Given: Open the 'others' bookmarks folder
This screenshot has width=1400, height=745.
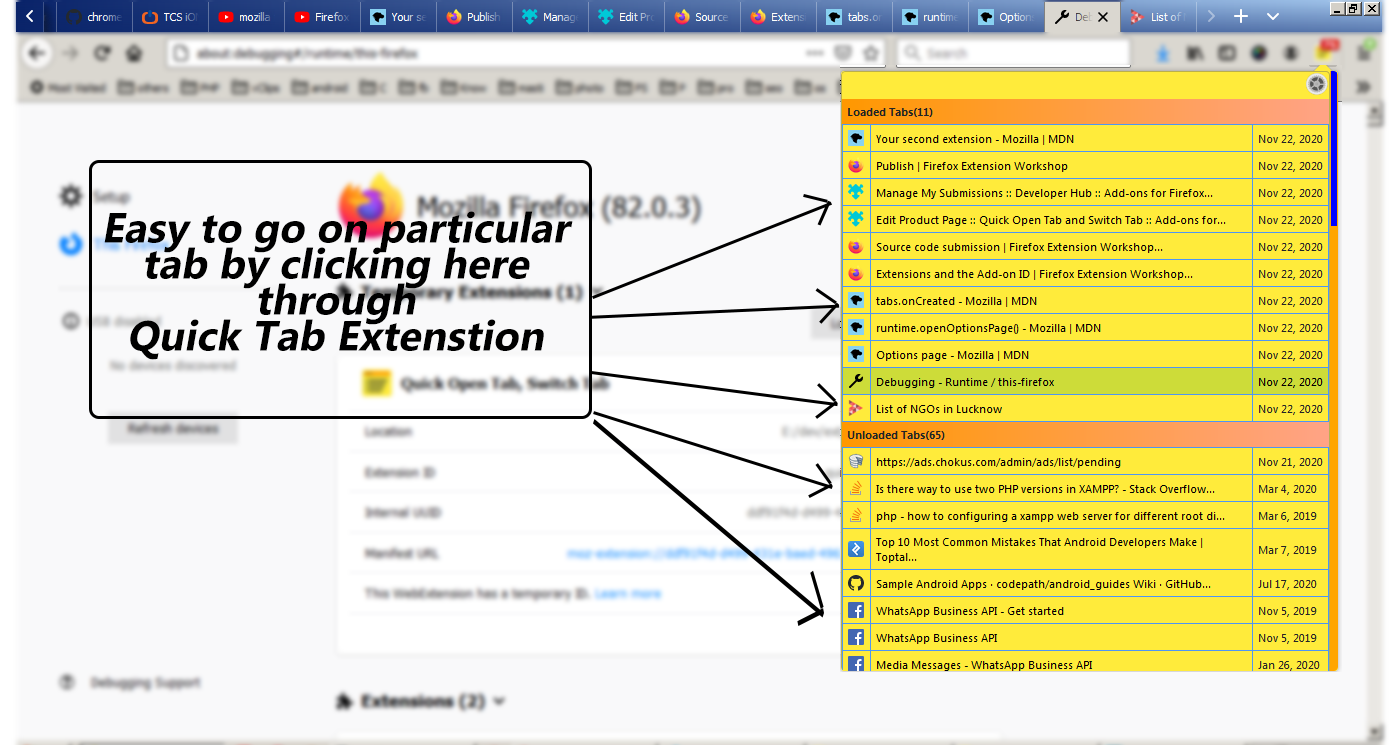Looking at the screenshot, I should click(145, 88).
